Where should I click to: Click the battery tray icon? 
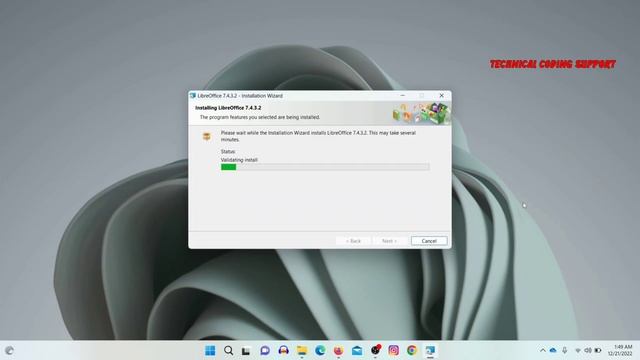coord(598,351)
